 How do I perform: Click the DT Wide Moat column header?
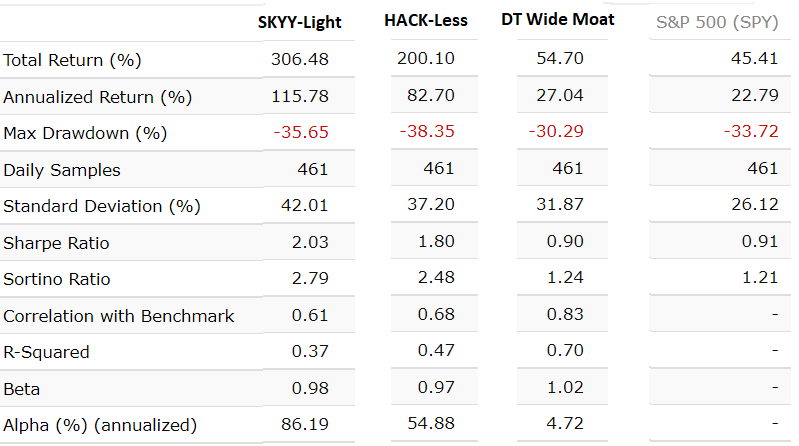tap(558, 19)
